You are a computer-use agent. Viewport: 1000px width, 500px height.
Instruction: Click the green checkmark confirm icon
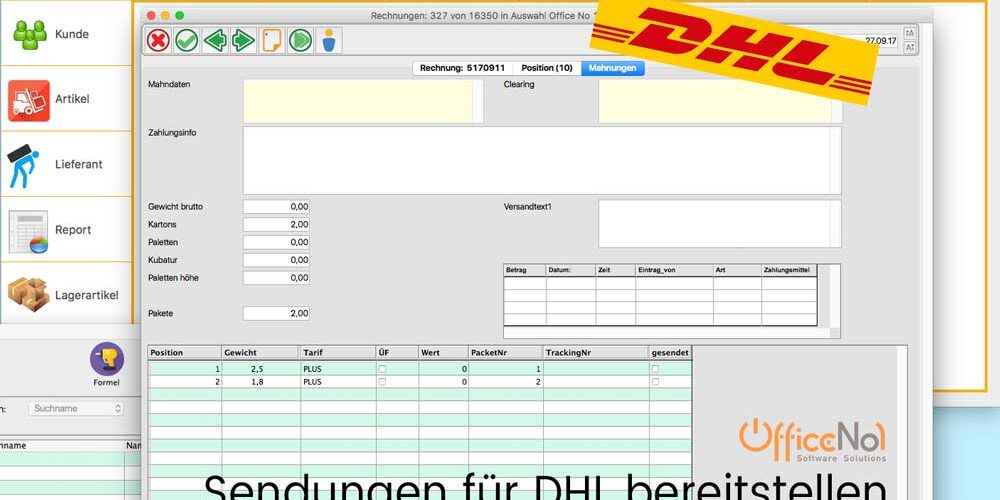[186, 40]
